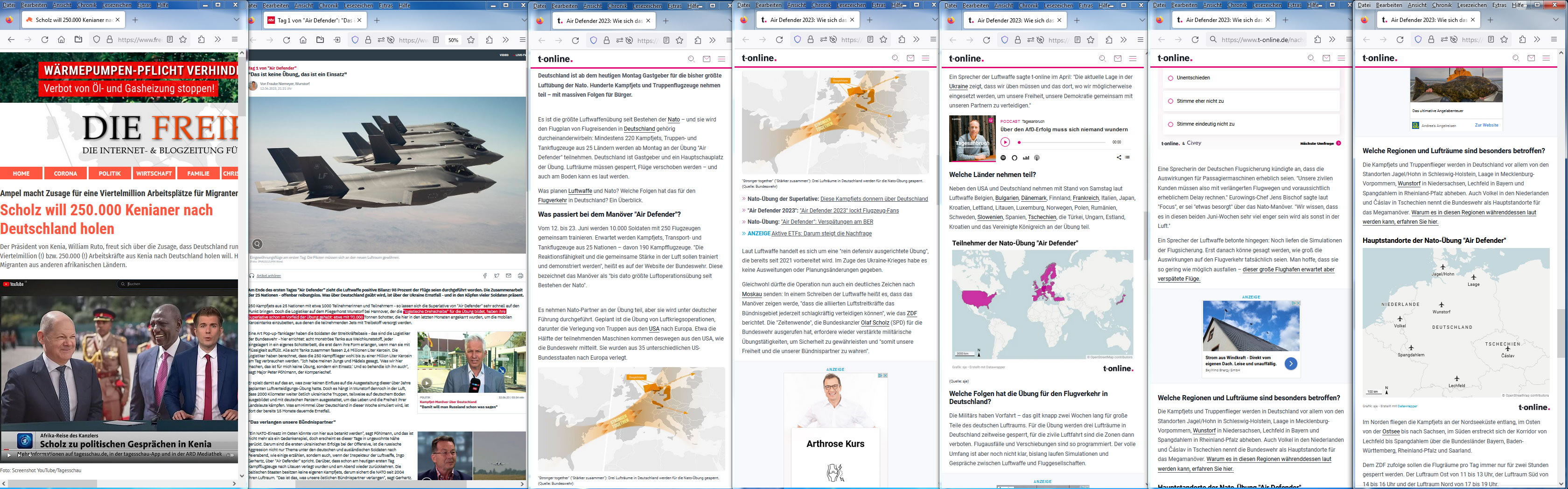1568x489 pixels.
Task: Share the Tagesanbruch podcast via share icon
Action: pyautogui.click(x=1119, y=158)
